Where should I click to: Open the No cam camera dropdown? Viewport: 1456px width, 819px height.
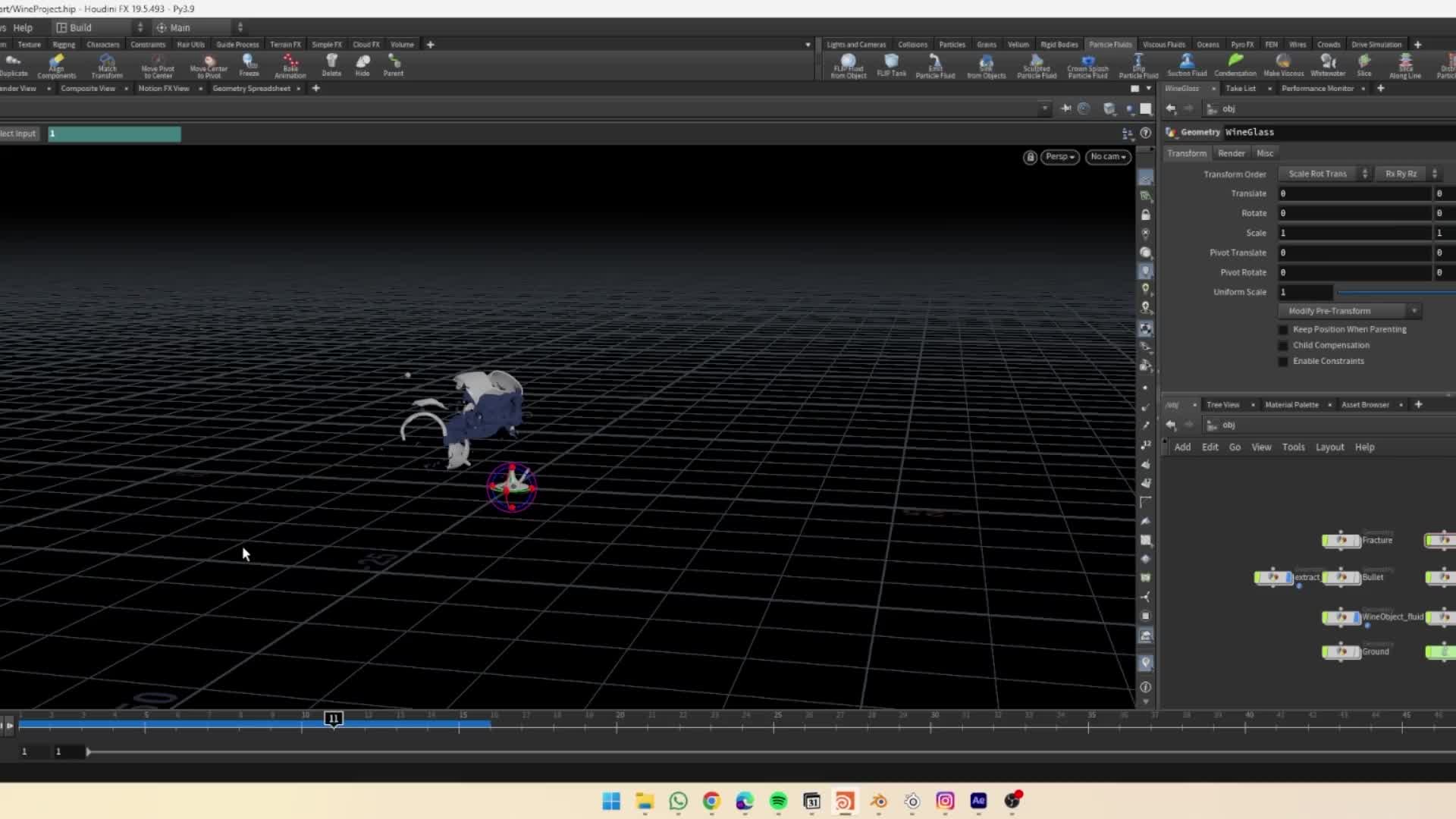pos(1108,157)
